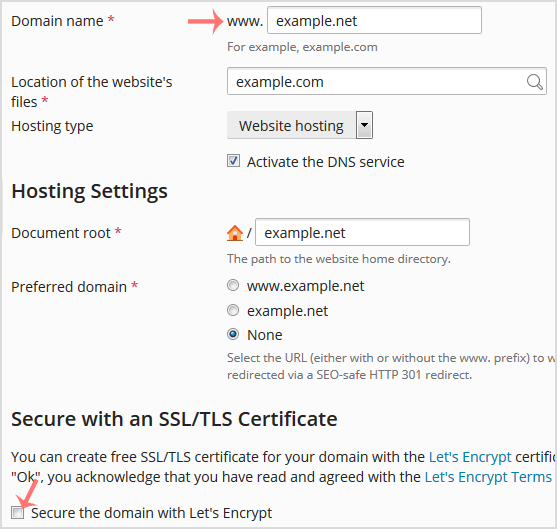Image resolution: width=557 pixels, height=529 pixels.
Task: Enable Secure the domain with Let's Encrypt
Action: 17,513
